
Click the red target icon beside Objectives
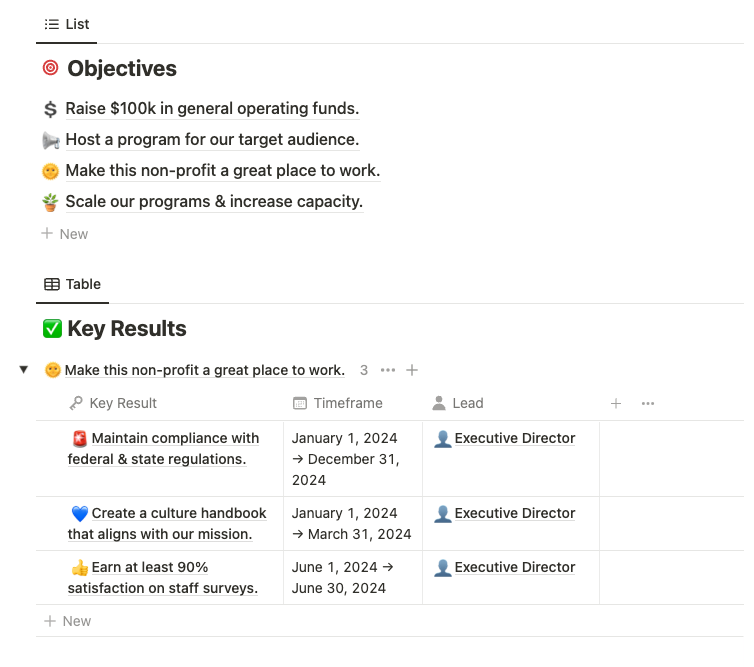tap(50, 68)
